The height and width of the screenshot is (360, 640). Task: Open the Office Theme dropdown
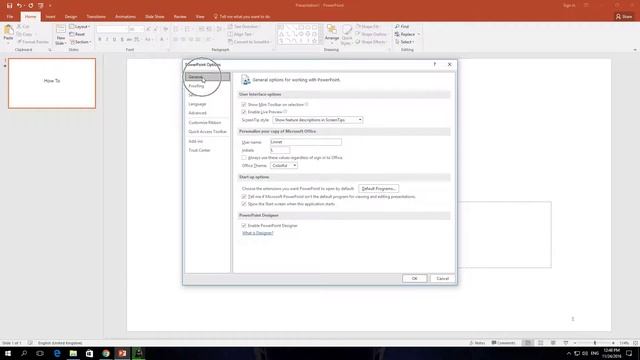(284, 165)
